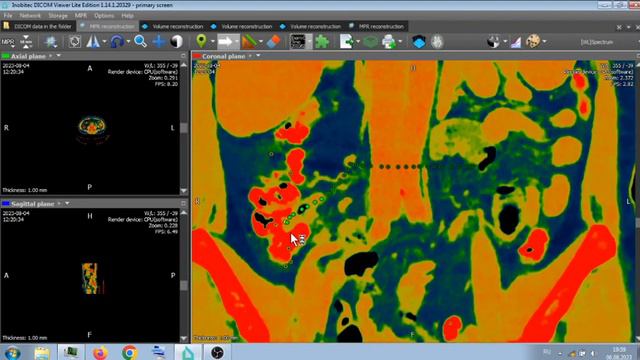This screenshot has height=360, width=640.
Task: Switch to DICOM data in the folder tab
Action: [38, 26]
